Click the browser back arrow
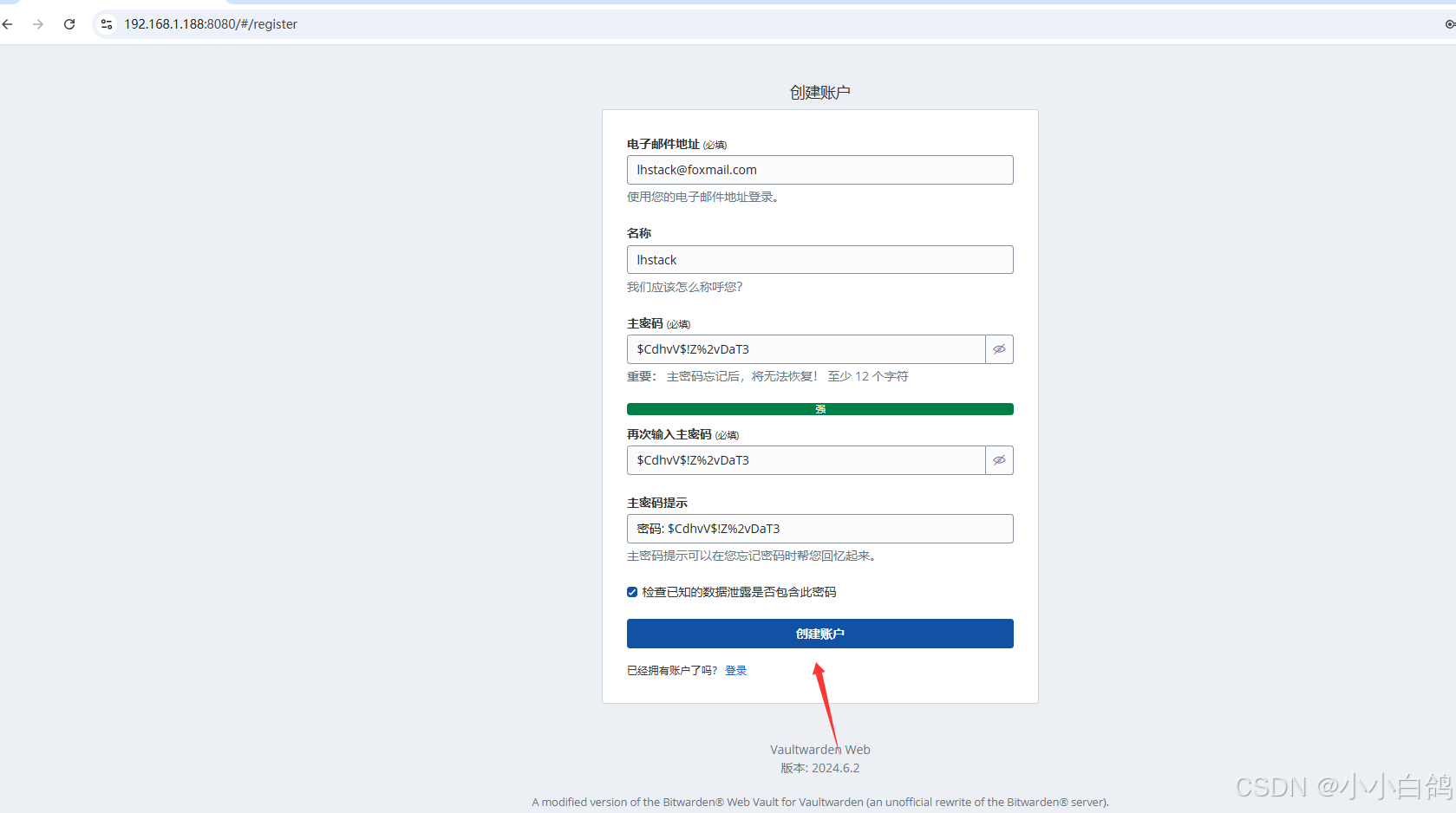 (8, 24)
